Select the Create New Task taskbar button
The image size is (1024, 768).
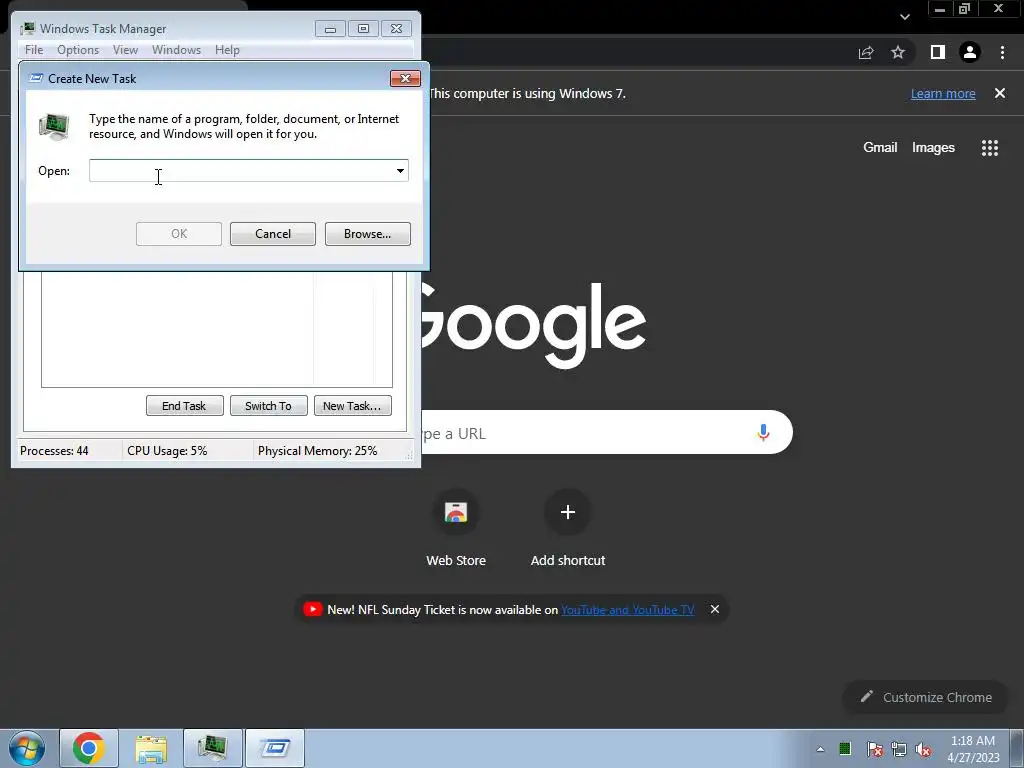[x=275, y=748]
